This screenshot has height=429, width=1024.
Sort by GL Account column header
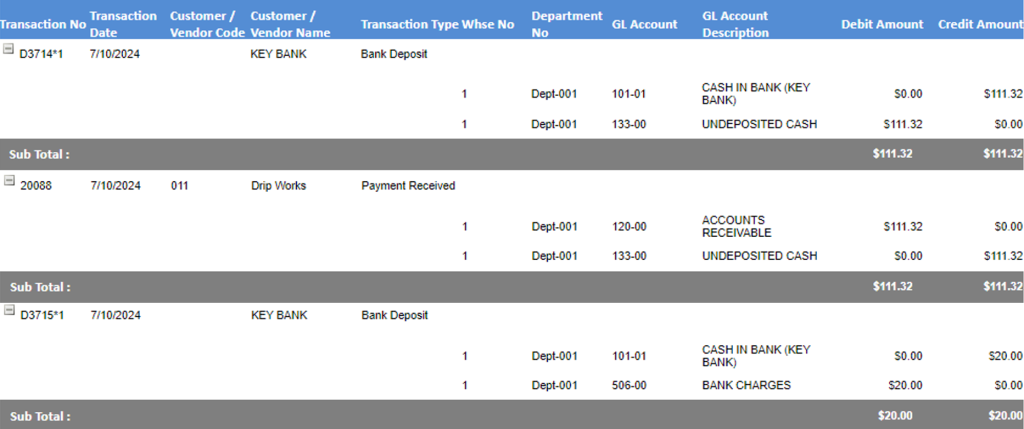pyautogui.click(x=645, y=24)
